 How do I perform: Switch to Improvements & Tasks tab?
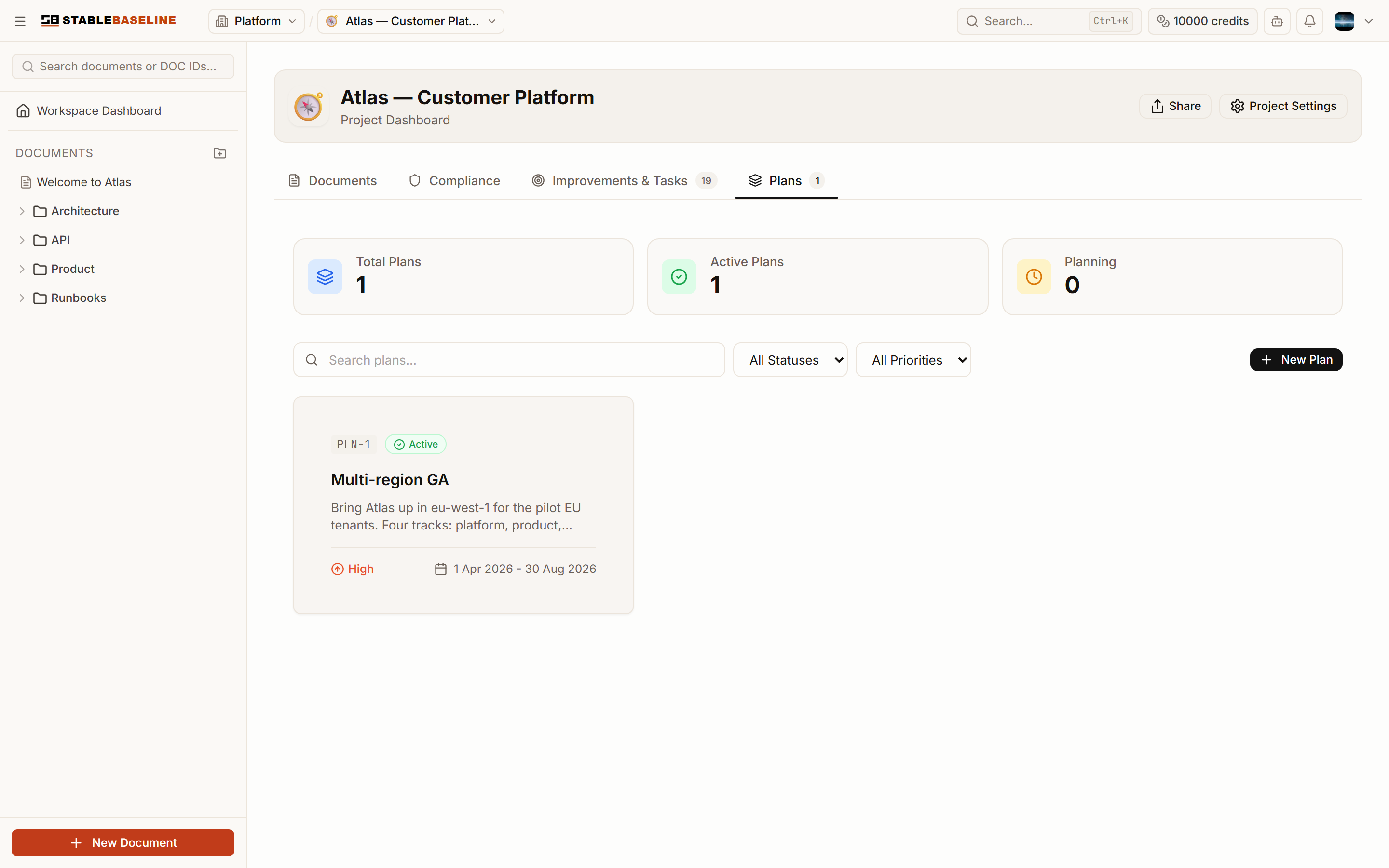click(x=624, y=181)
